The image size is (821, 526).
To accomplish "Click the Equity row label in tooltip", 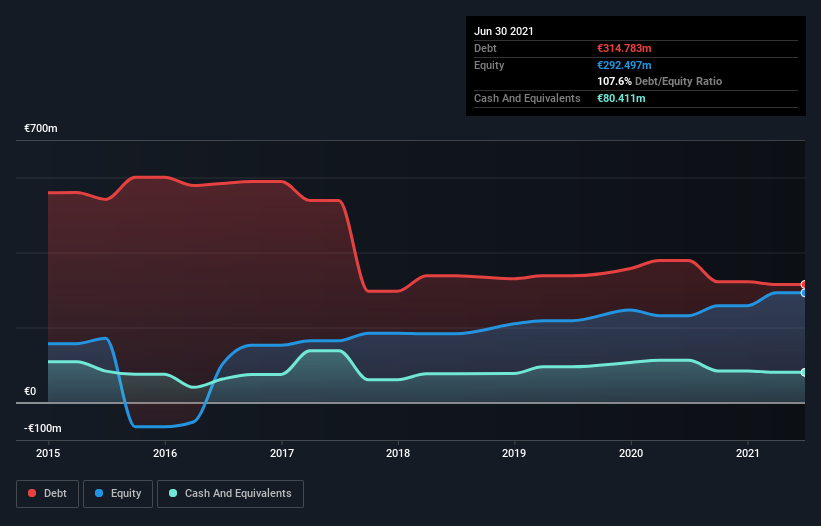I will click(x=489, y=65).
